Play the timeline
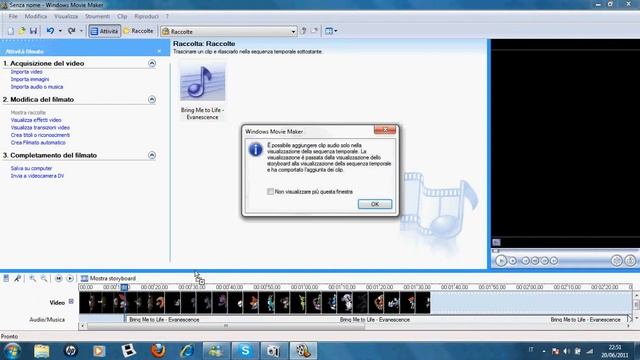640x360 pixels. (70, 278)
